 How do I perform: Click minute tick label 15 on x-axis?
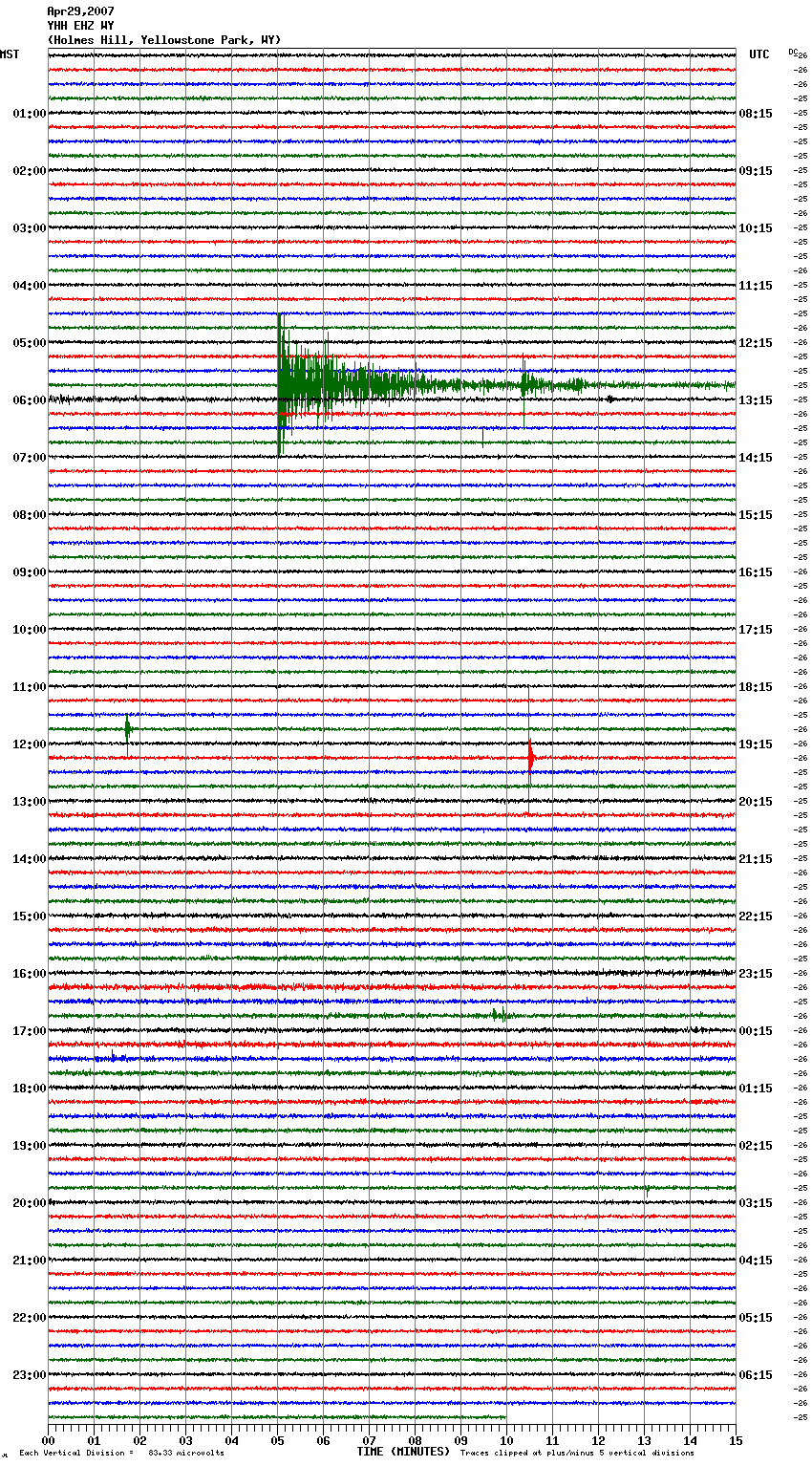click(x=736, y=1440)
